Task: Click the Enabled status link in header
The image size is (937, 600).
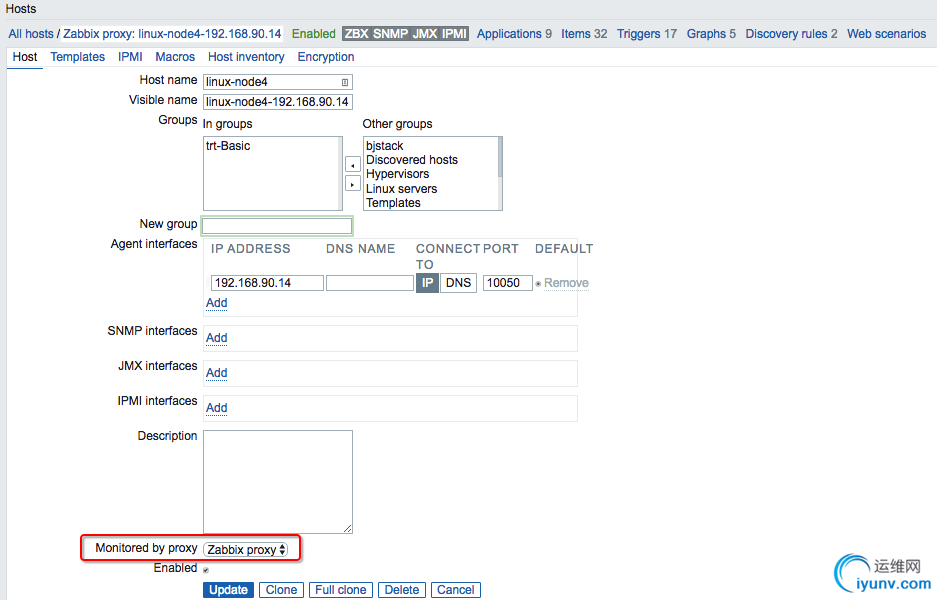Action: tap(313, 34)
